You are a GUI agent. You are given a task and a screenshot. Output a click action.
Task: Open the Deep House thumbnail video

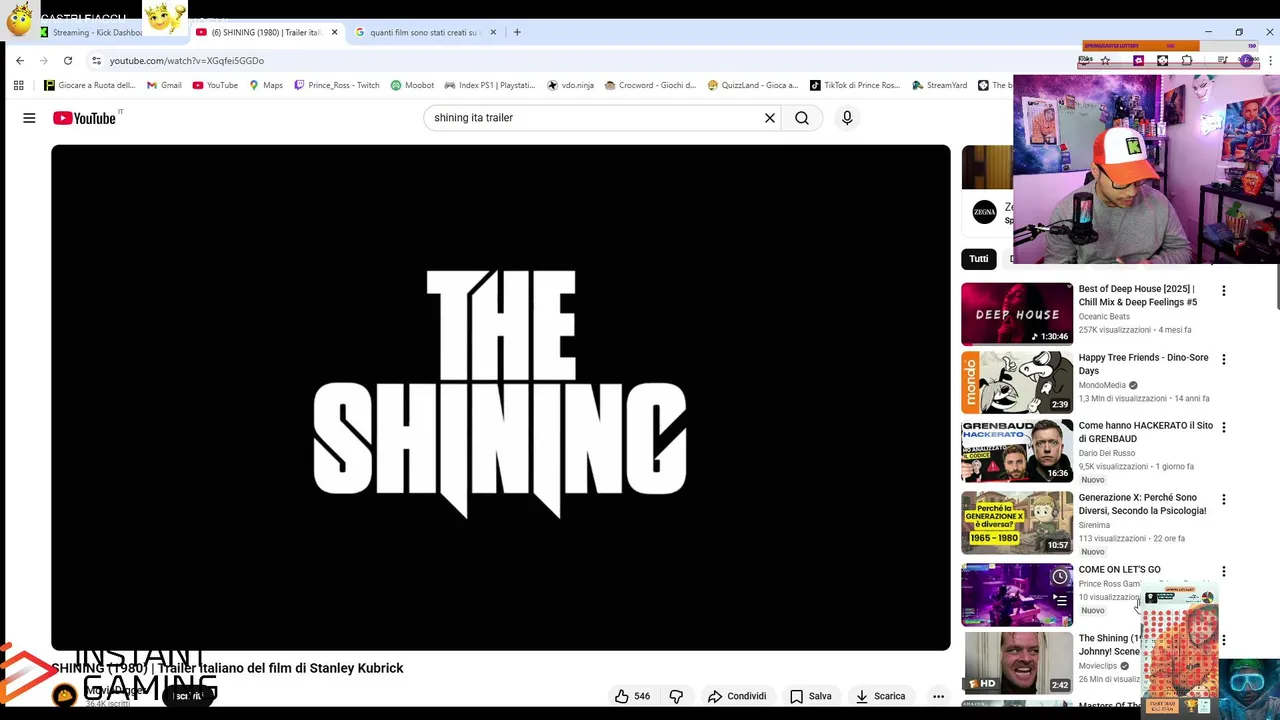[1017, 314]
